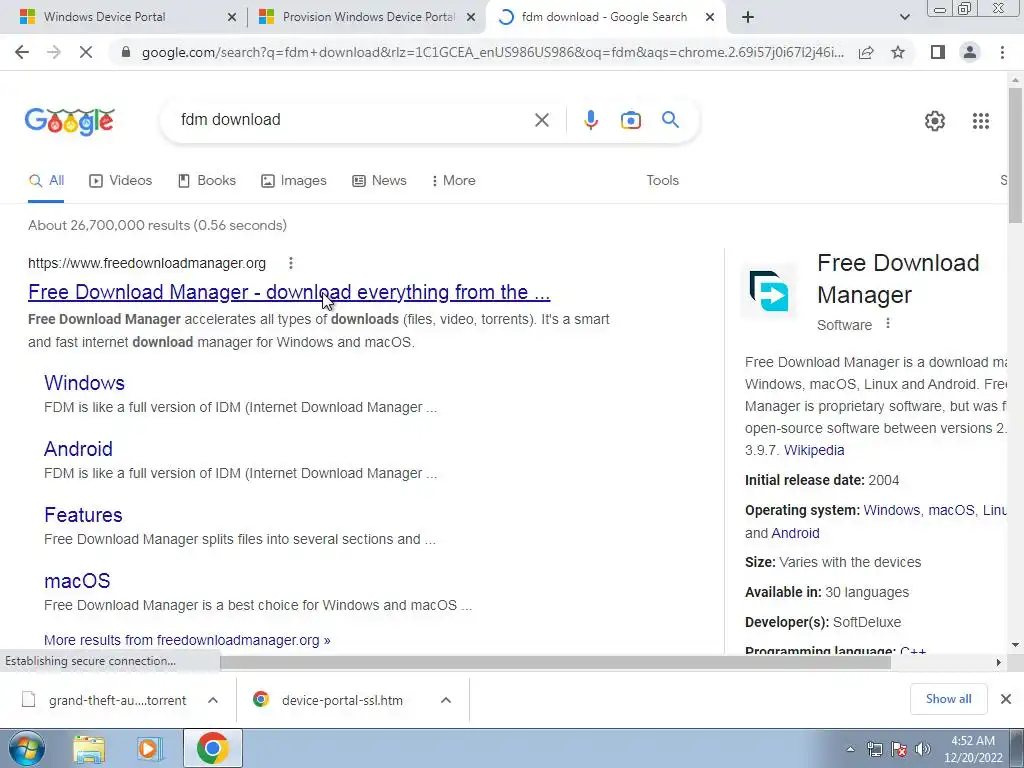Open the Wikipedia link in knowledge panel

pyautogui.click(x=814, y=450)
